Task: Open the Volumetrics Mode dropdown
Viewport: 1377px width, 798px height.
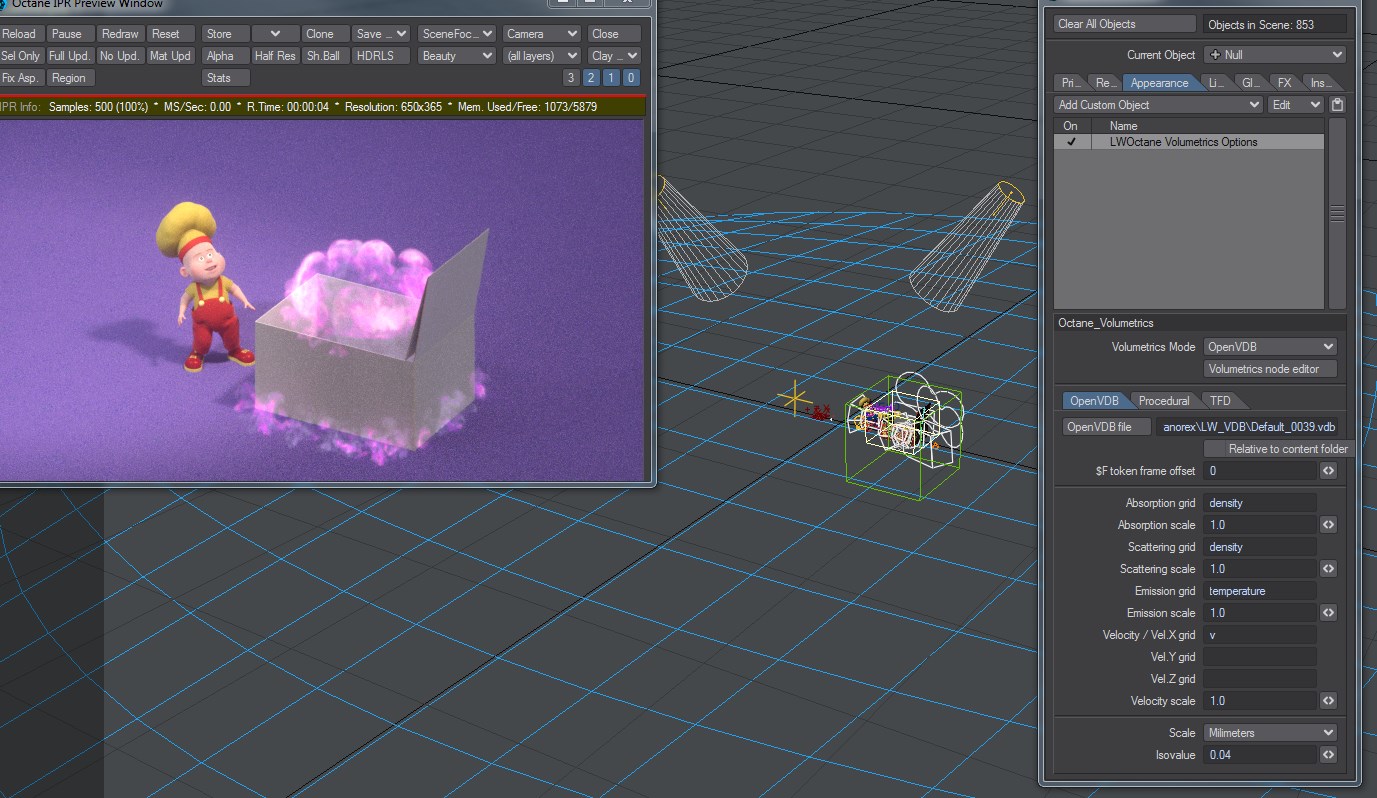Action: click(1270, 347)
